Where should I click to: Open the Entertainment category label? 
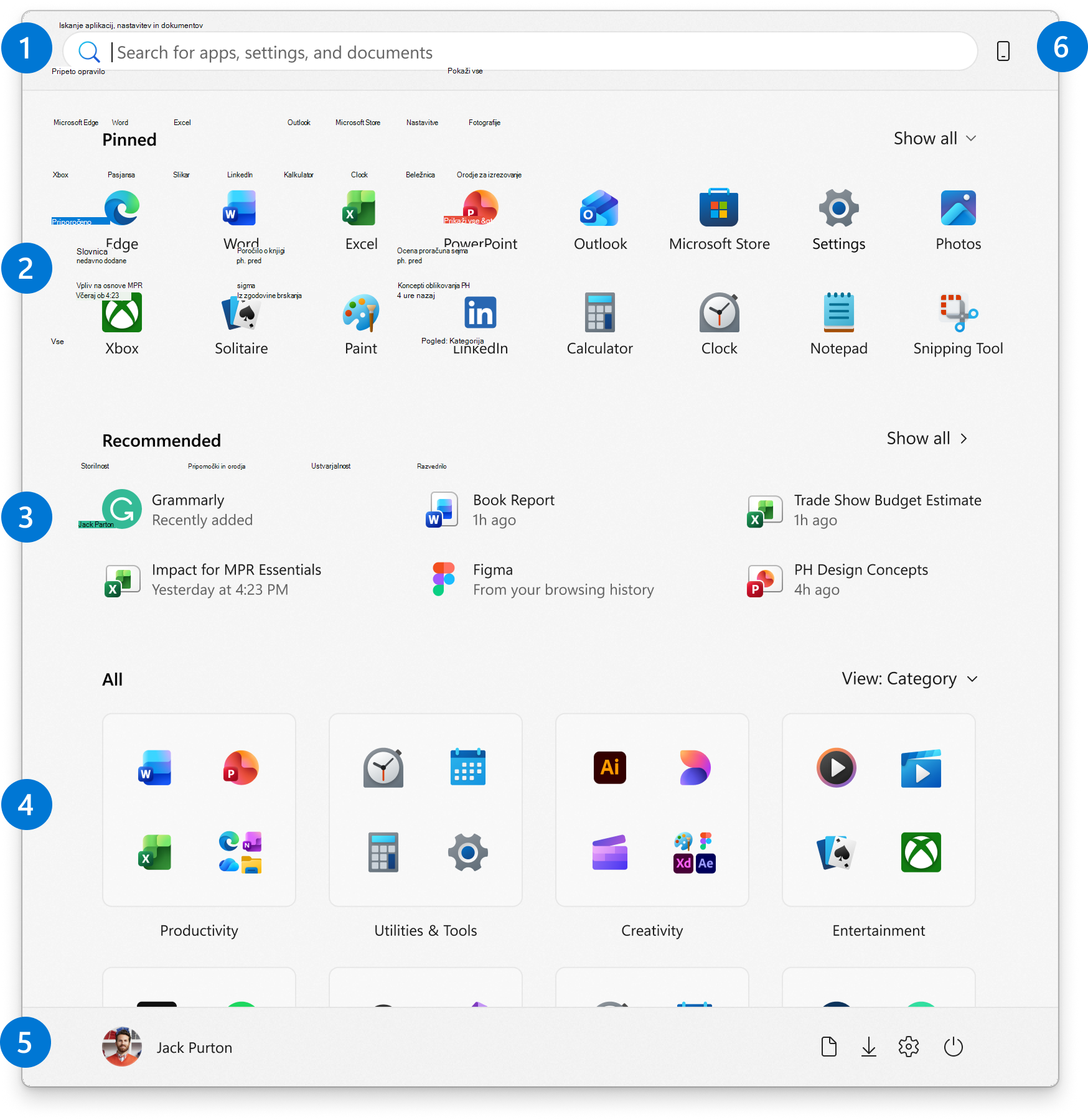coord(878,930)
